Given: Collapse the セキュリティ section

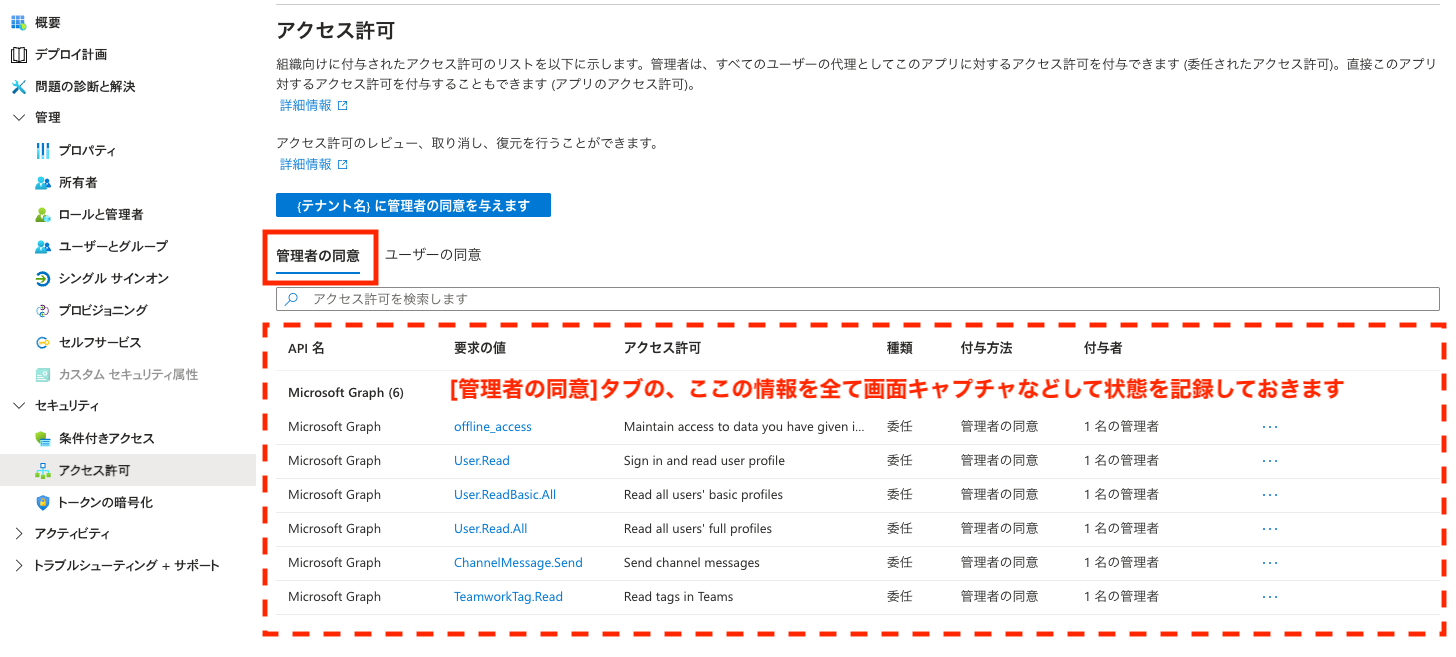Looking at the screenshot, I should click(18, 406).
